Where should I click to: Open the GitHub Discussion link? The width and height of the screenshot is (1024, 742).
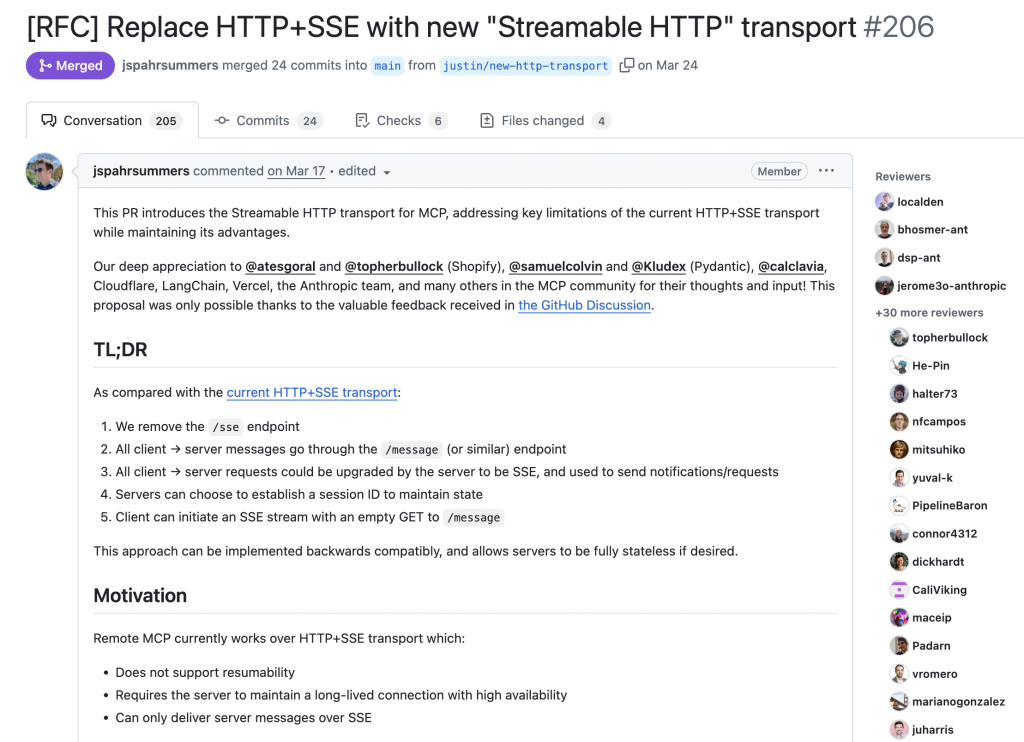584,306
